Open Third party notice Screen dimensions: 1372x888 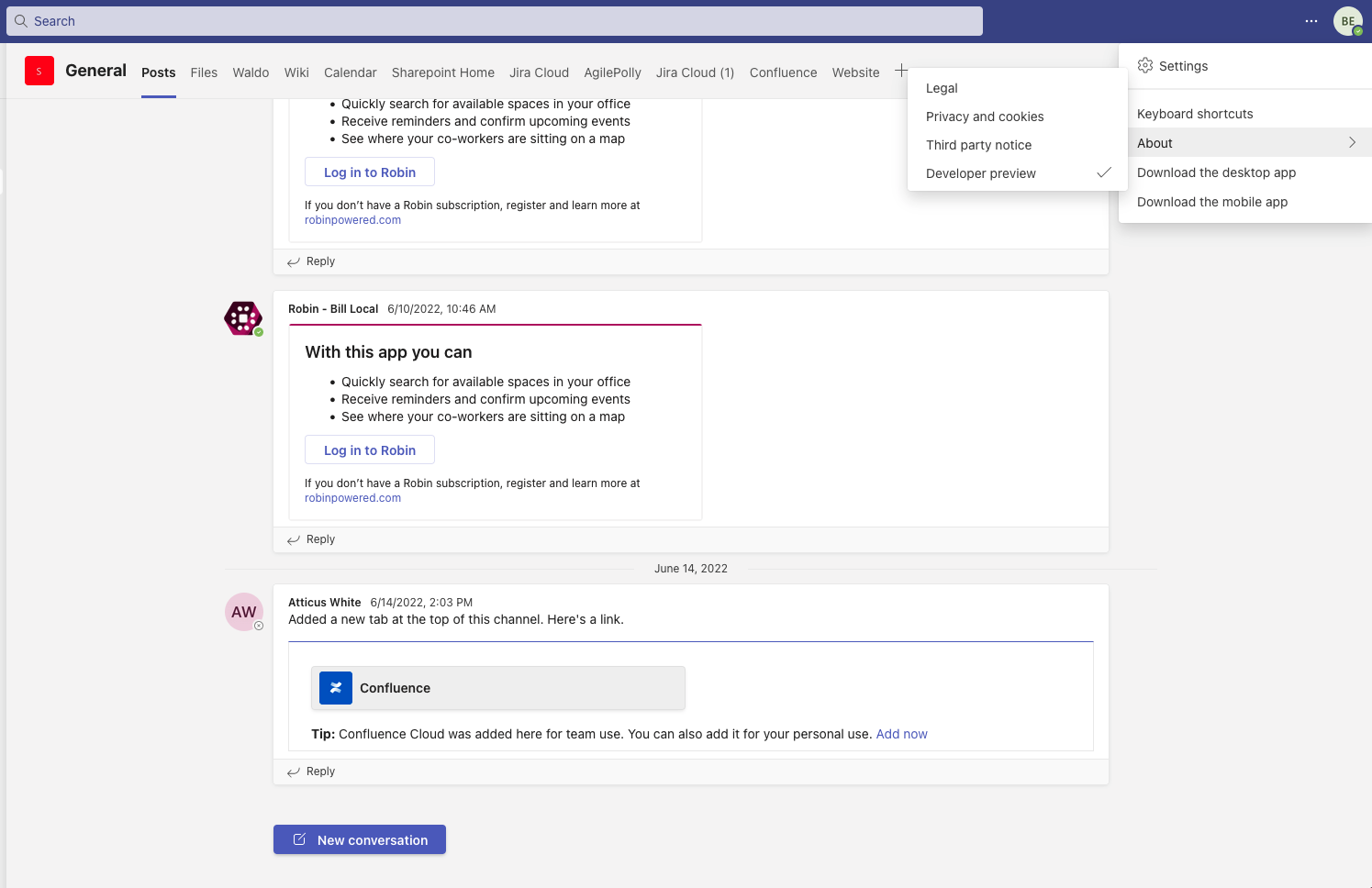tap(978, 145)
